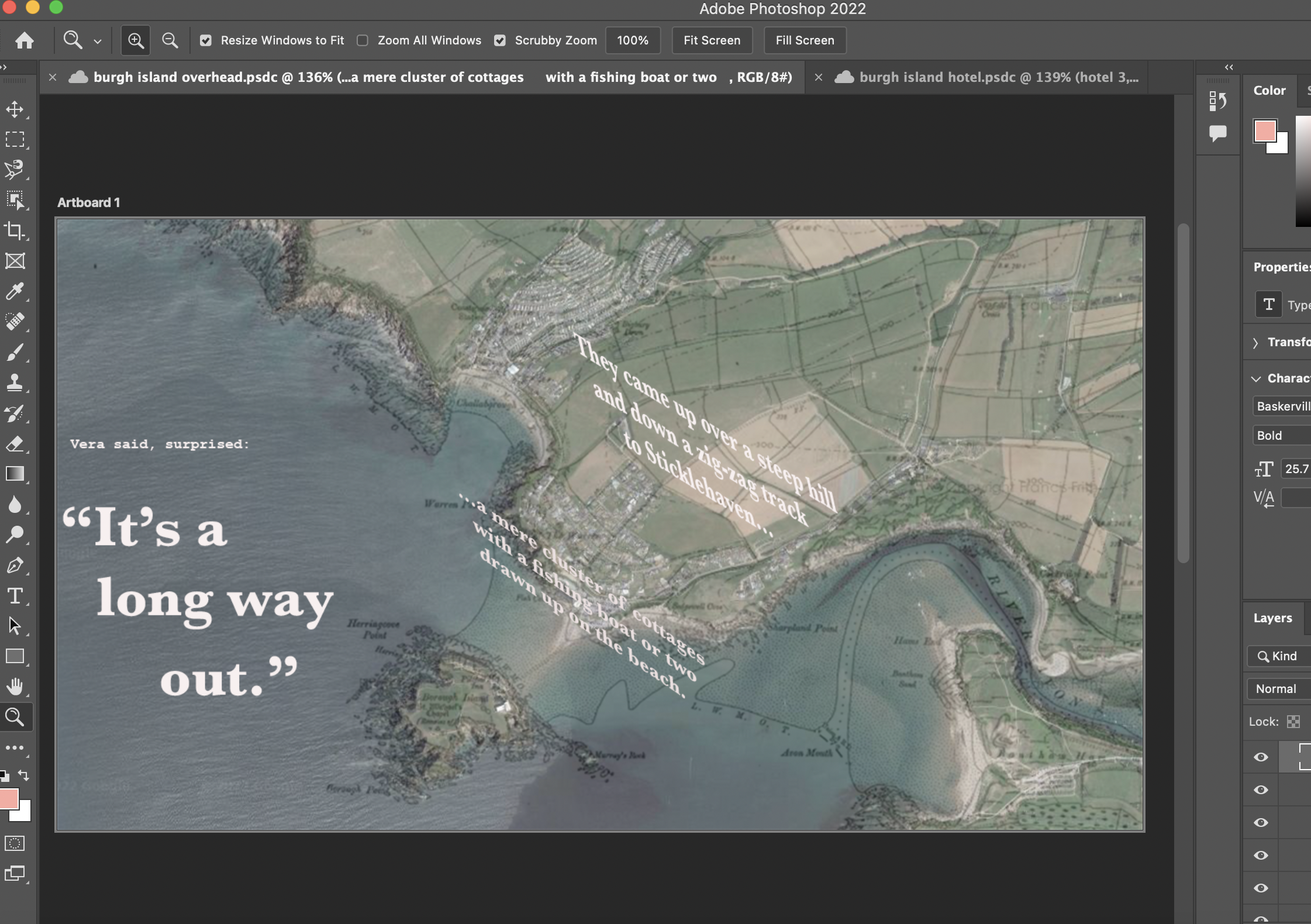This screenshot has height=924, width=1311.
Task: Uncheck the Scrubby Zoom option
Action: click(500, 40)
